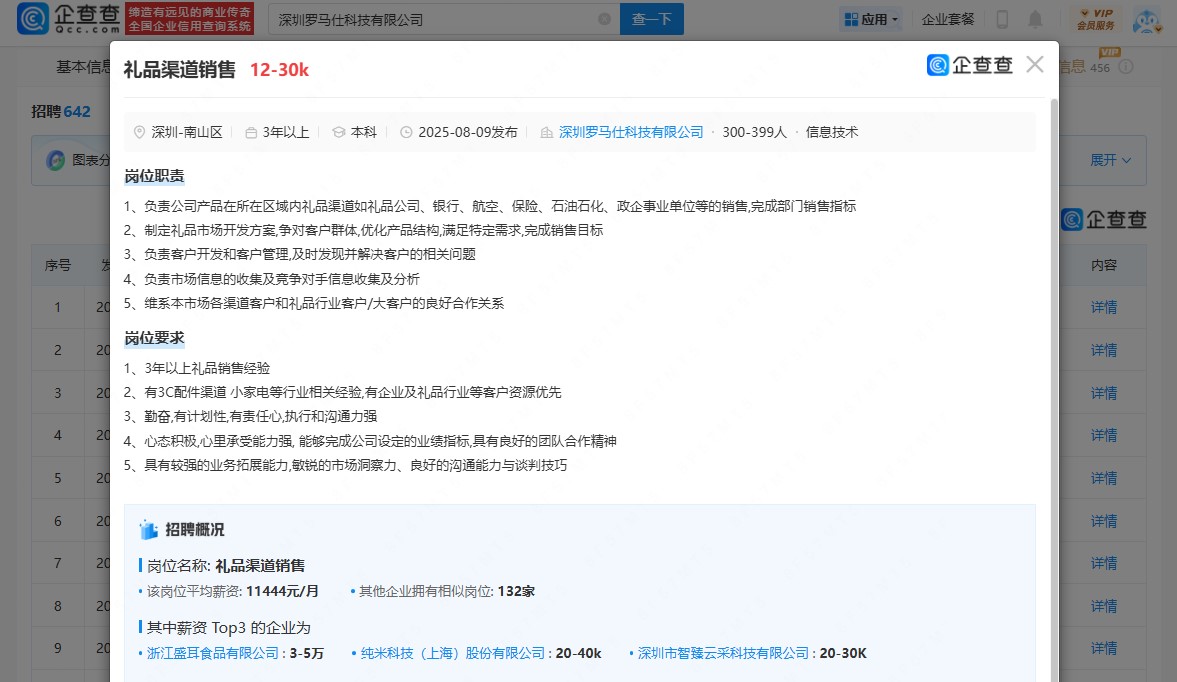Viewport: 1177px width, 682px height.
Task: Click the 岗位职责 section heading
Action: 155,176
